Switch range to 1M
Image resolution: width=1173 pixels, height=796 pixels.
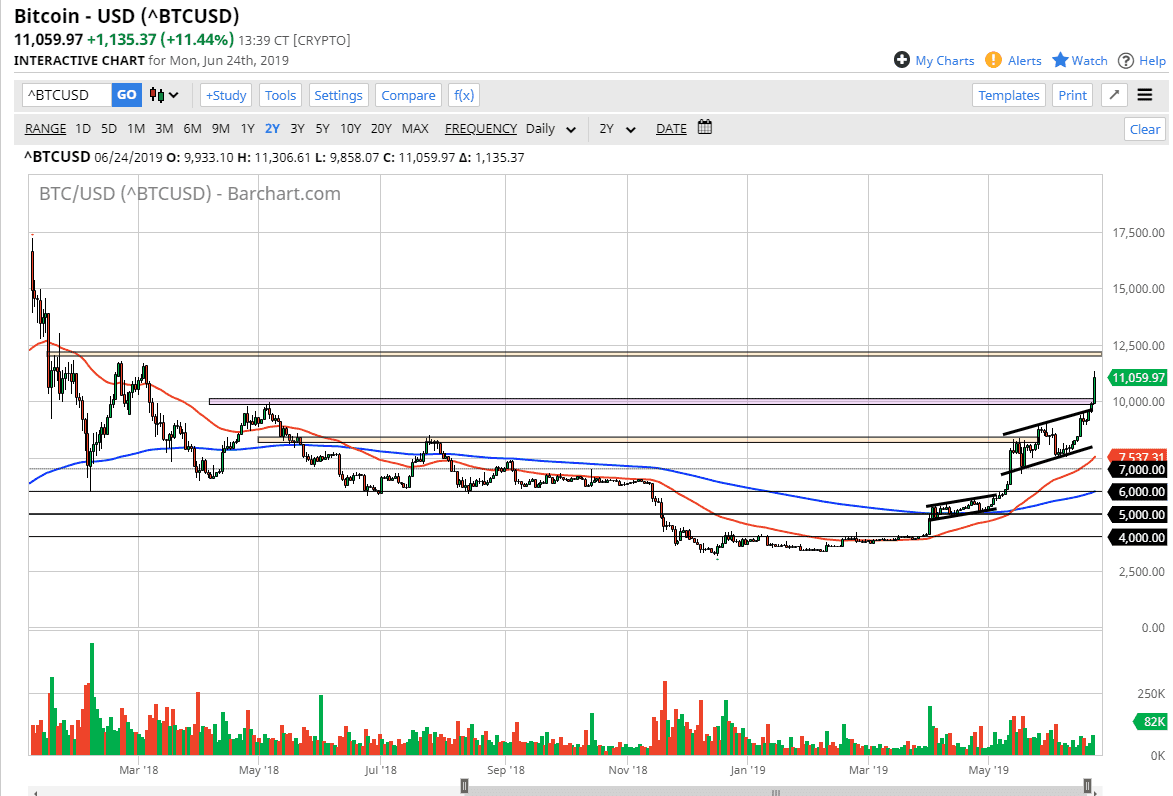[x=136, y=128]
